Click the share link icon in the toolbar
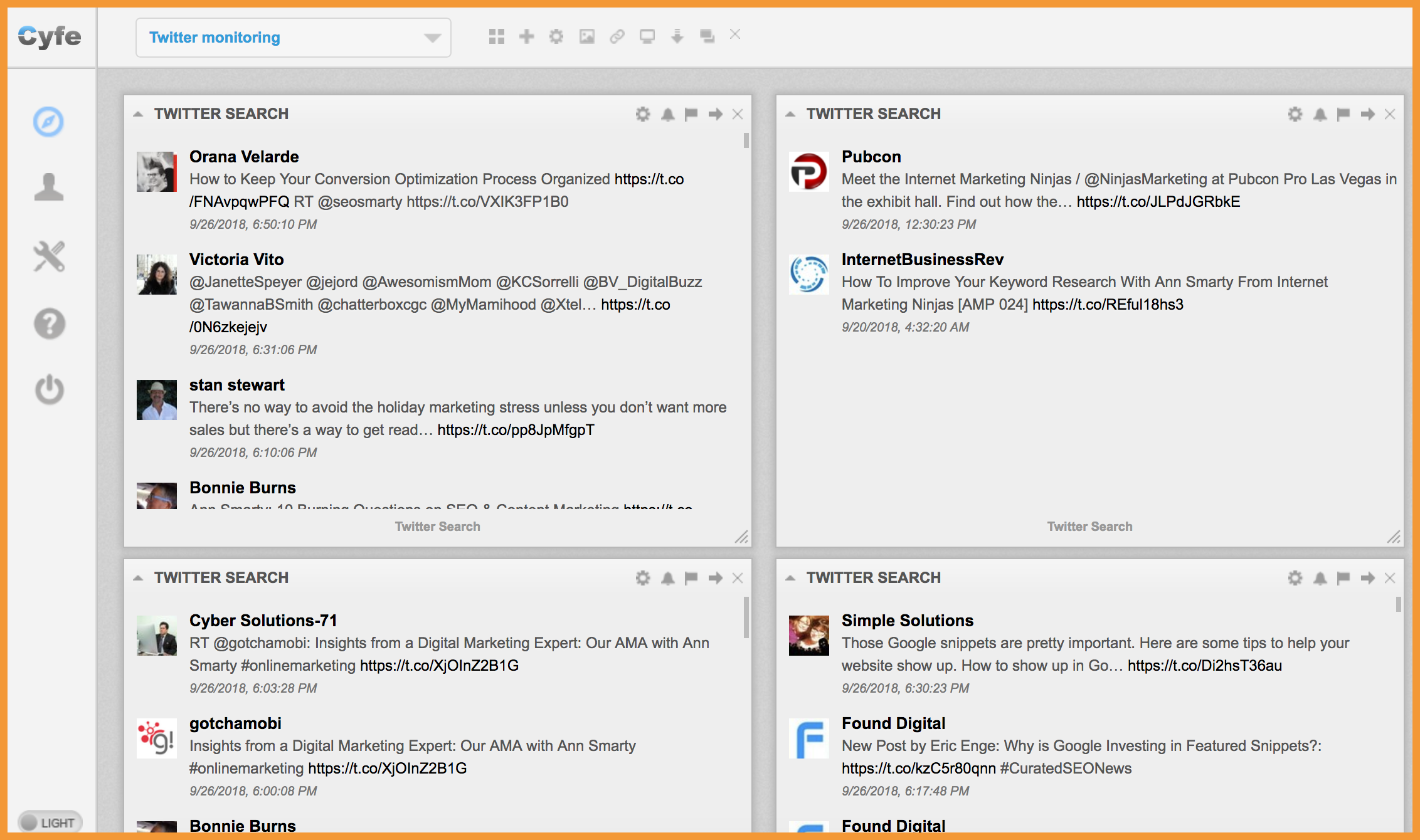 click(x=617, y=36)
